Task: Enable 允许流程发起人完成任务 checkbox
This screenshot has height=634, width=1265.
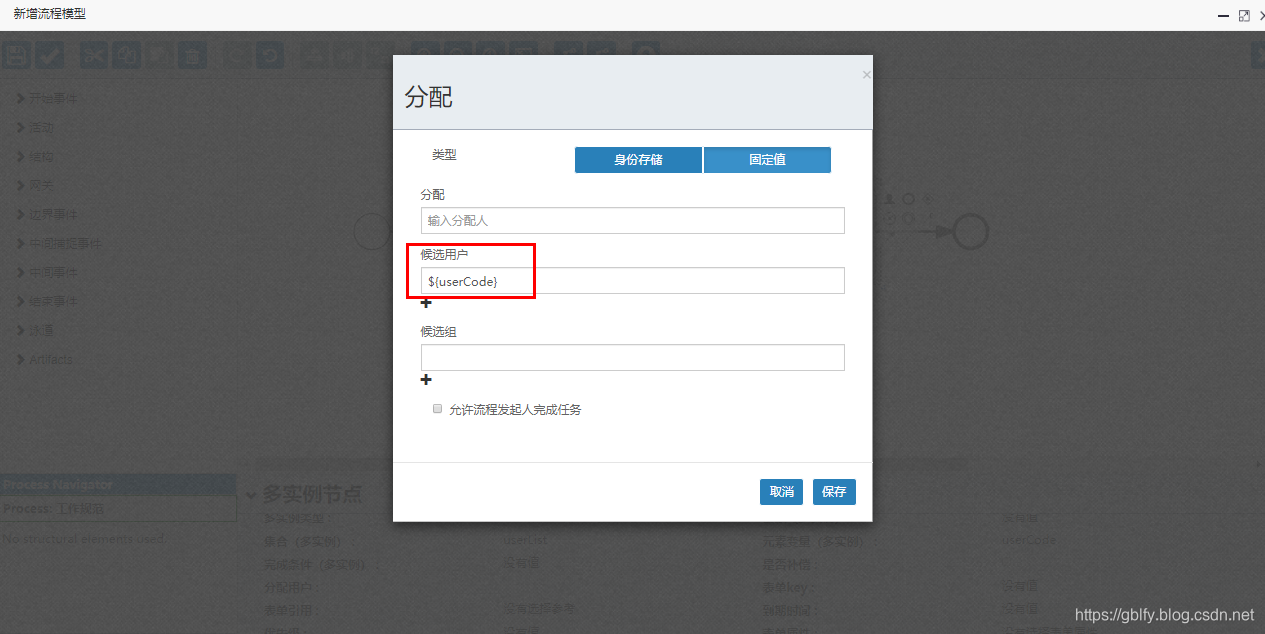Action: tap(437, 408)
